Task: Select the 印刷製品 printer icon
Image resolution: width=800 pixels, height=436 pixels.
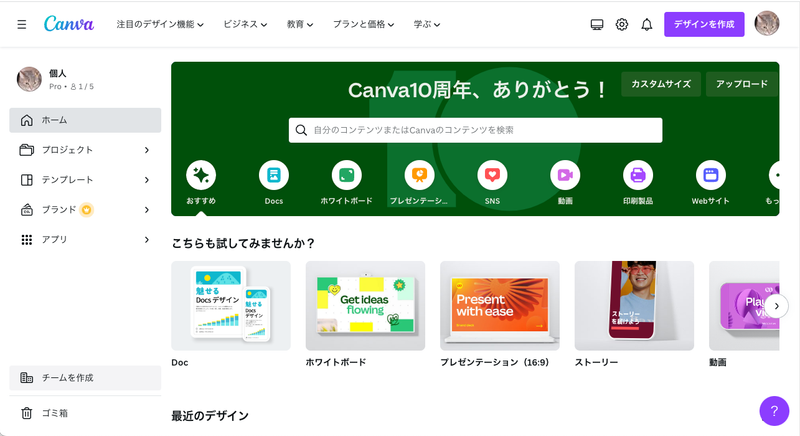Action: (638, 175)
